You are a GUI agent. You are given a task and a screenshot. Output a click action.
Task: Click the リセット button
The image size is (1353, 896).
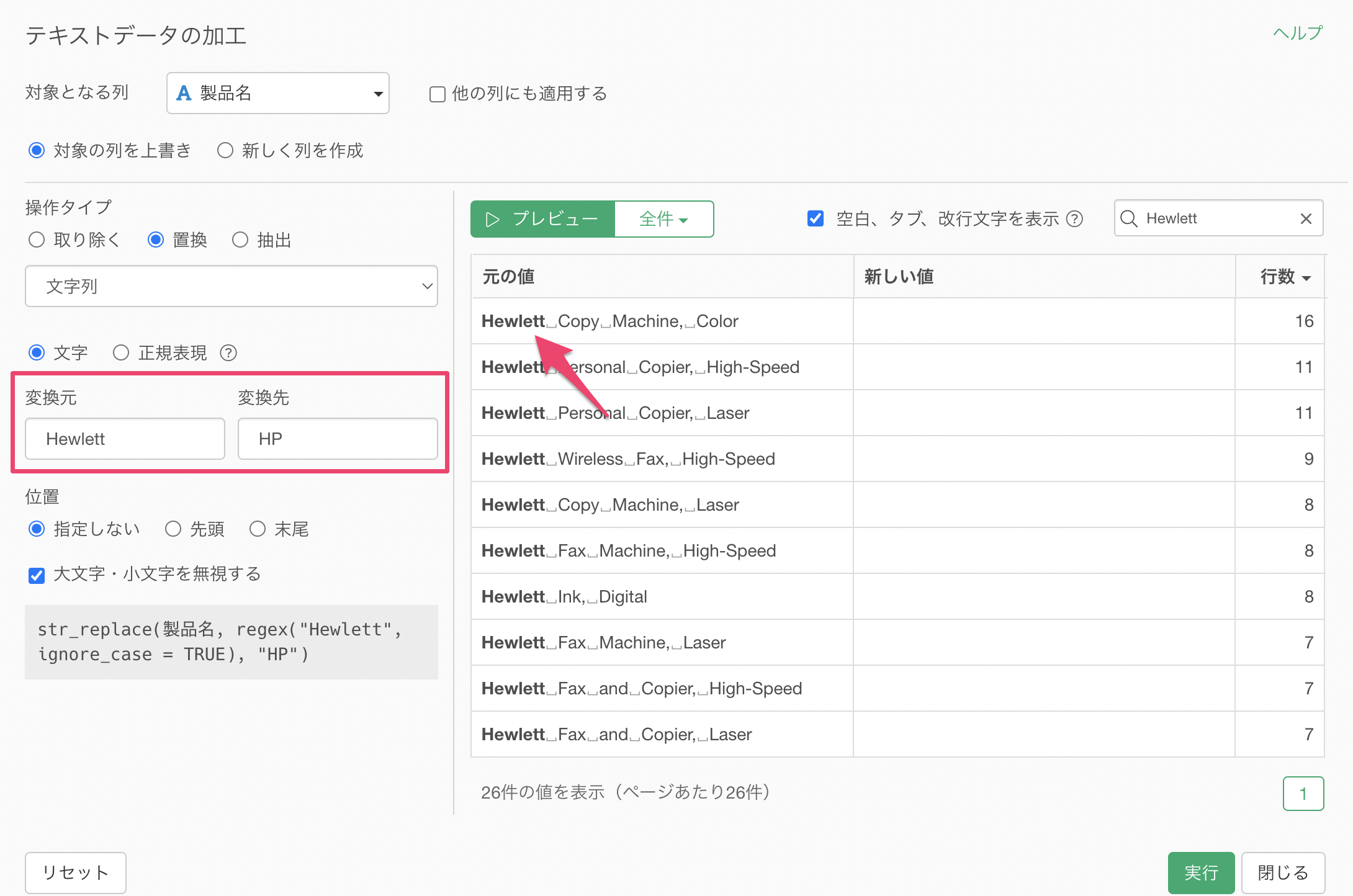click(x=76, y=872)
